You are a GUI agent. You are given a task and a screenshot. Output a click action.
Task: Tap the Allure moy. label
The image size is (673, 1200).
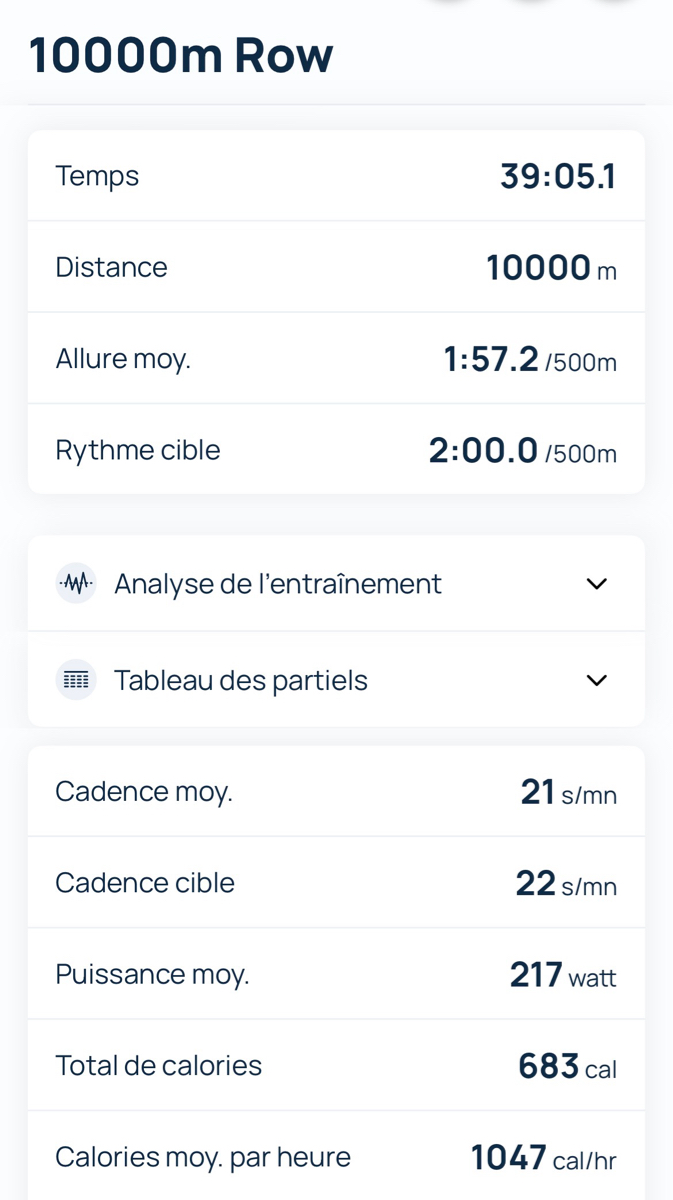[122, 359]
